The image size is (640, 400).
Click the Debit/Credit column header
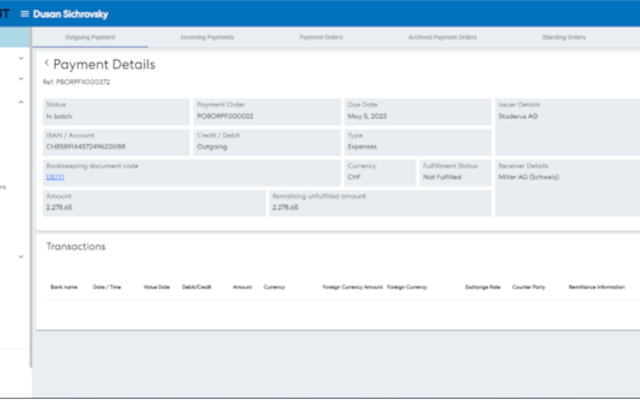pos(197,287)
